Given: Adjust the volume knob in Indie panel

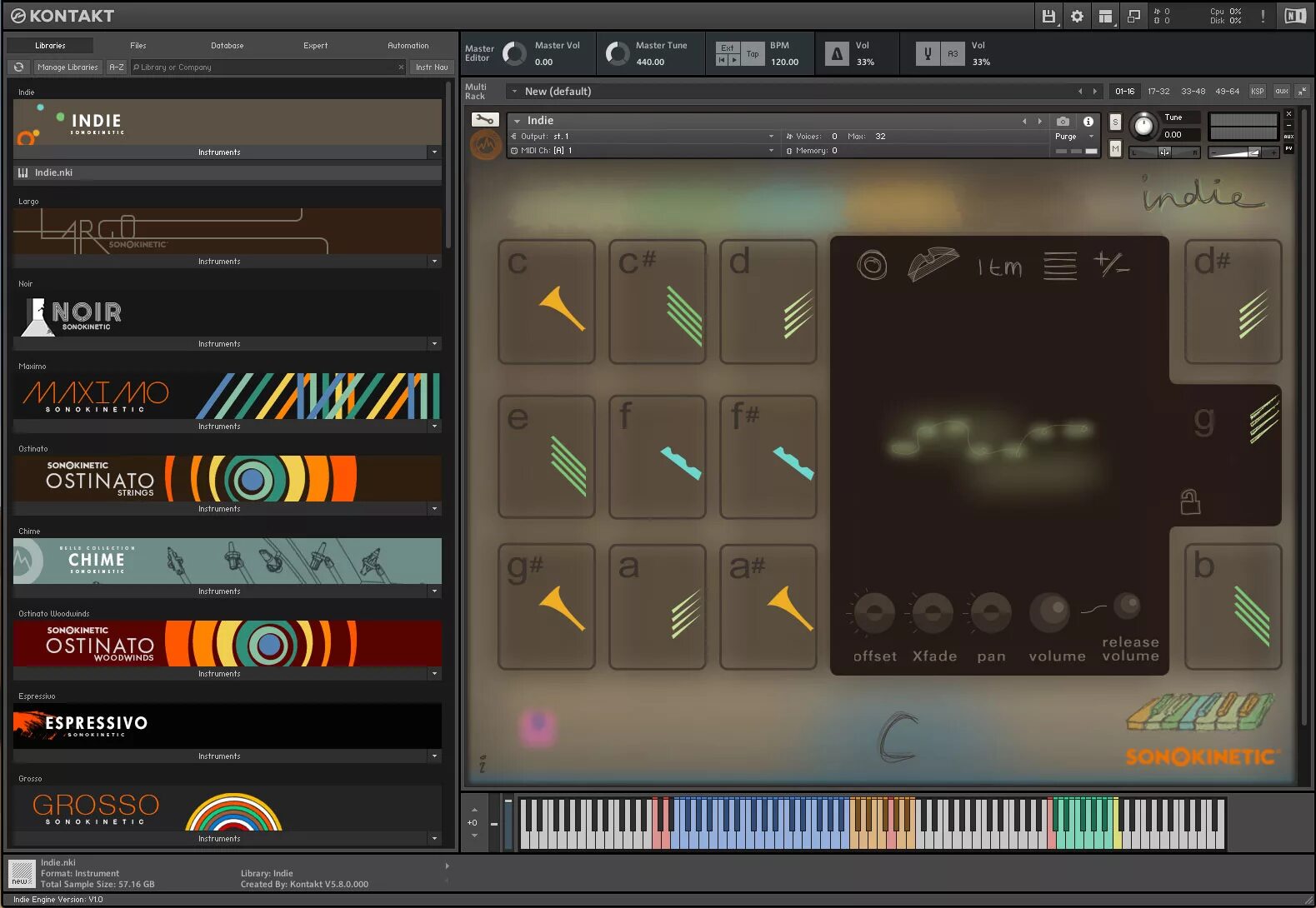Looking at the screenshot, I should [1050, 613].
